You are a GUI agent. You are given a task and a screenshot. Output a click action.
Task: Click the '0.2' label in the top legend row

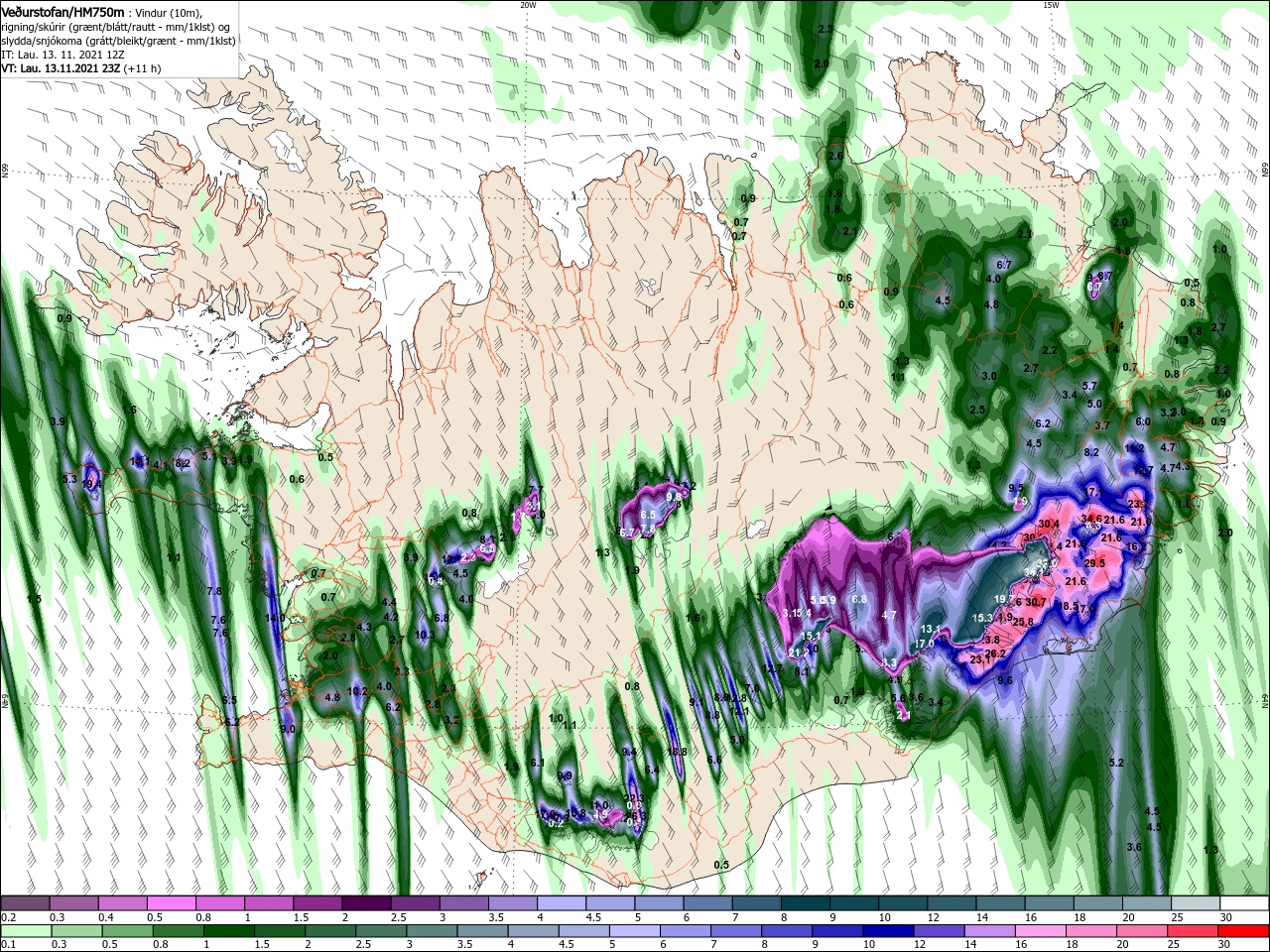tap(8, 918)
